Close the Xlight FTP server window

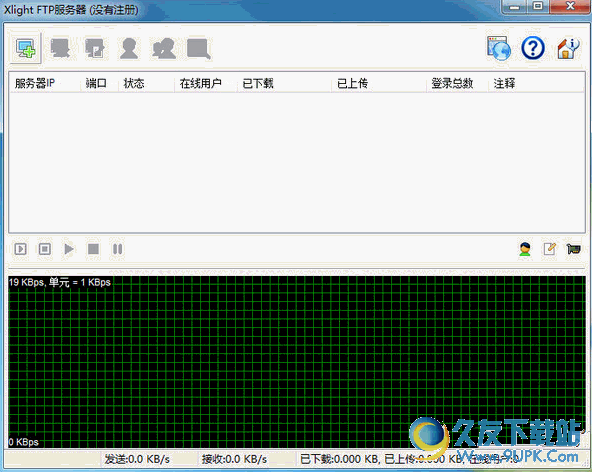(570, 6)
